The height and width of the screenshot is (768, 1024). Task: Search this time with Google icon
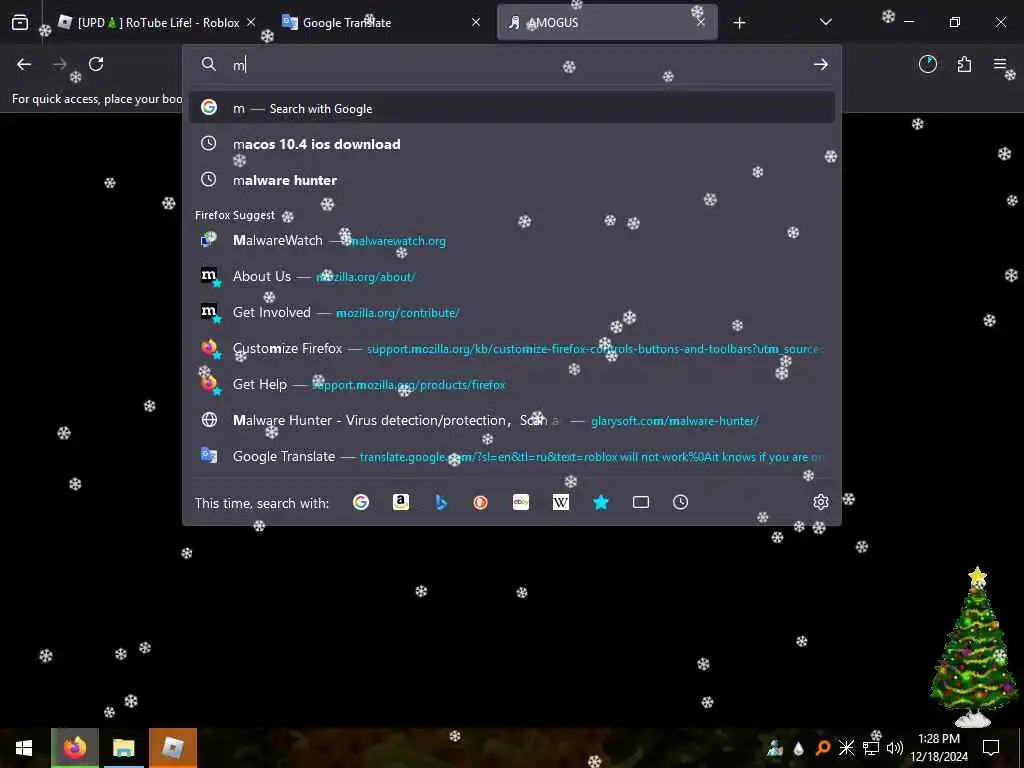[360, 502]
